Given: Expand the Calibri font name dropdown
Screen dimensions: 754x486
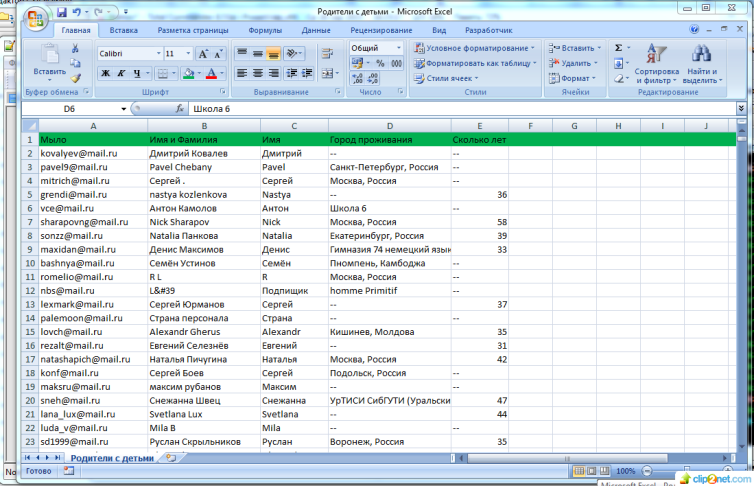Looking at the screenshot, I should 158,53.
